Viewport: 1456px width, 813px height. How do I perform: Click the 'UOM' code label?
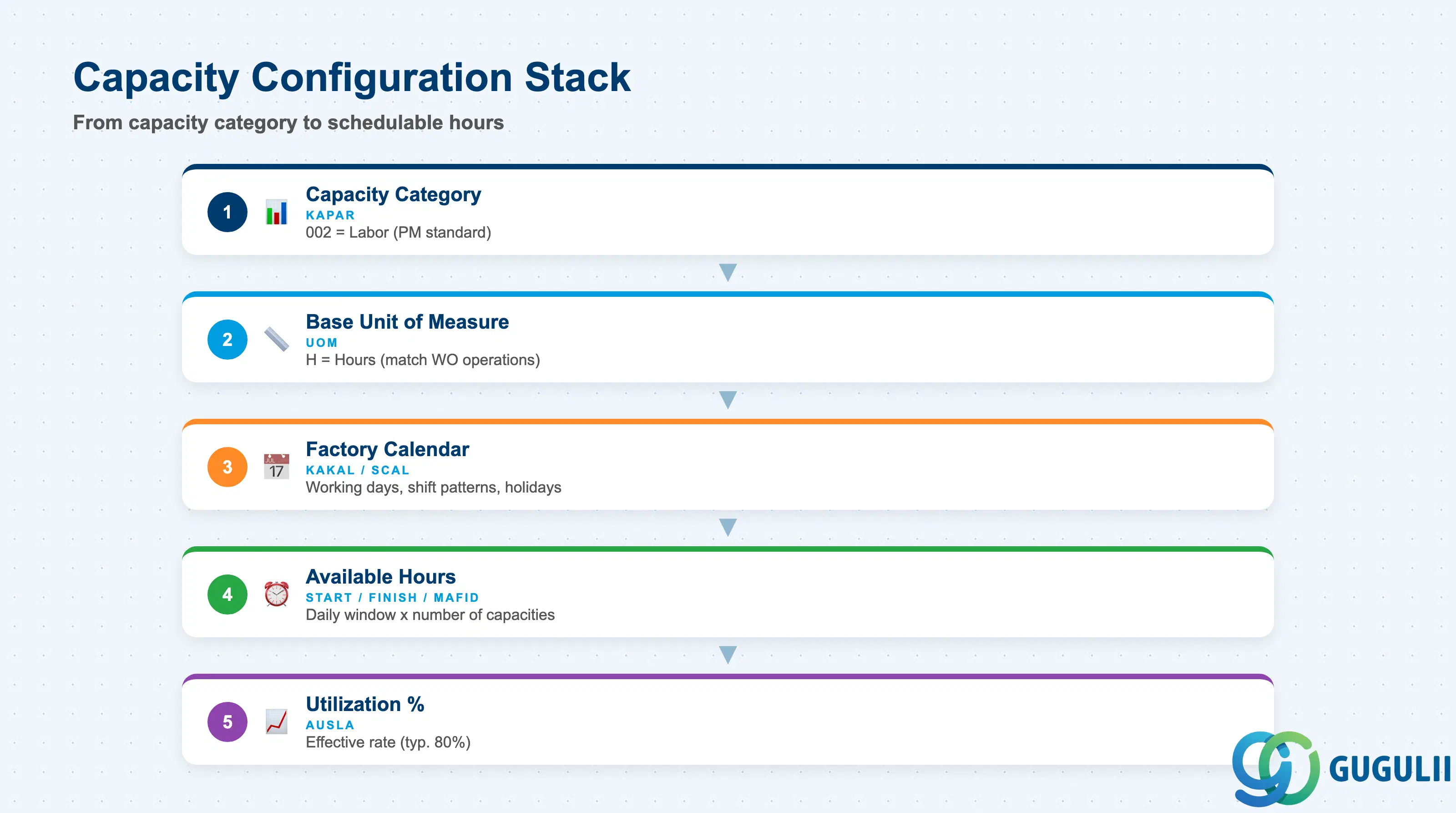pos(322,343)
